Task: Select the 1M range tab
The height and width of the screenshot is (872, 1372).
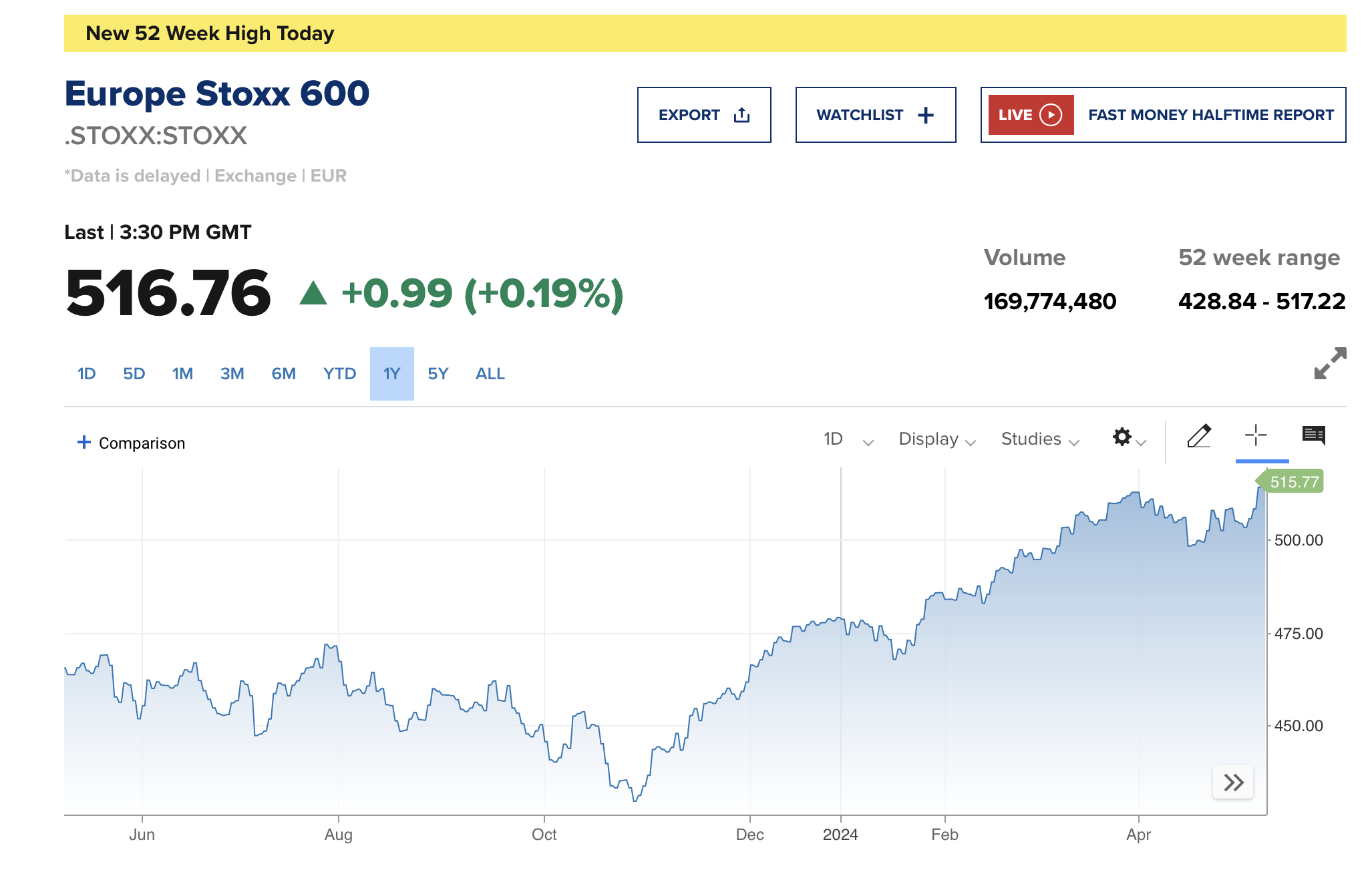Action: (x=182, y=374)
